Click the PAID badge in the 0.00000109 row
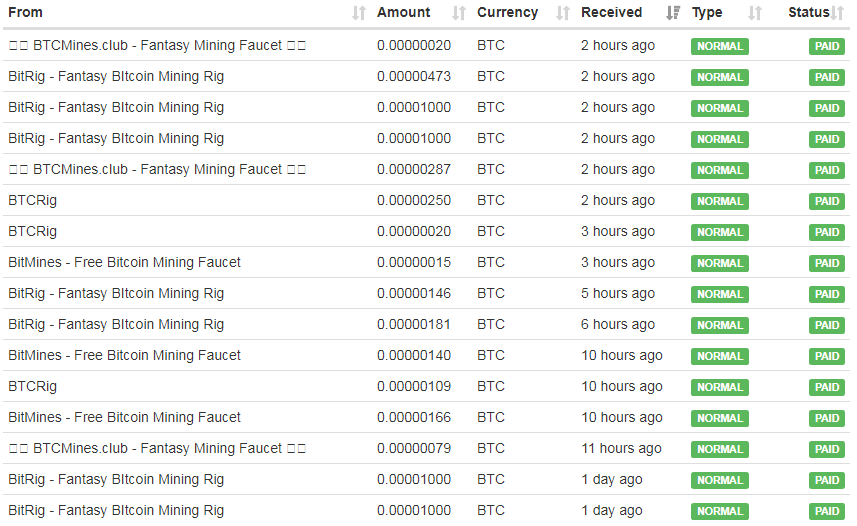Viewport: 857px width, 526px height. [x=827, y=387]
